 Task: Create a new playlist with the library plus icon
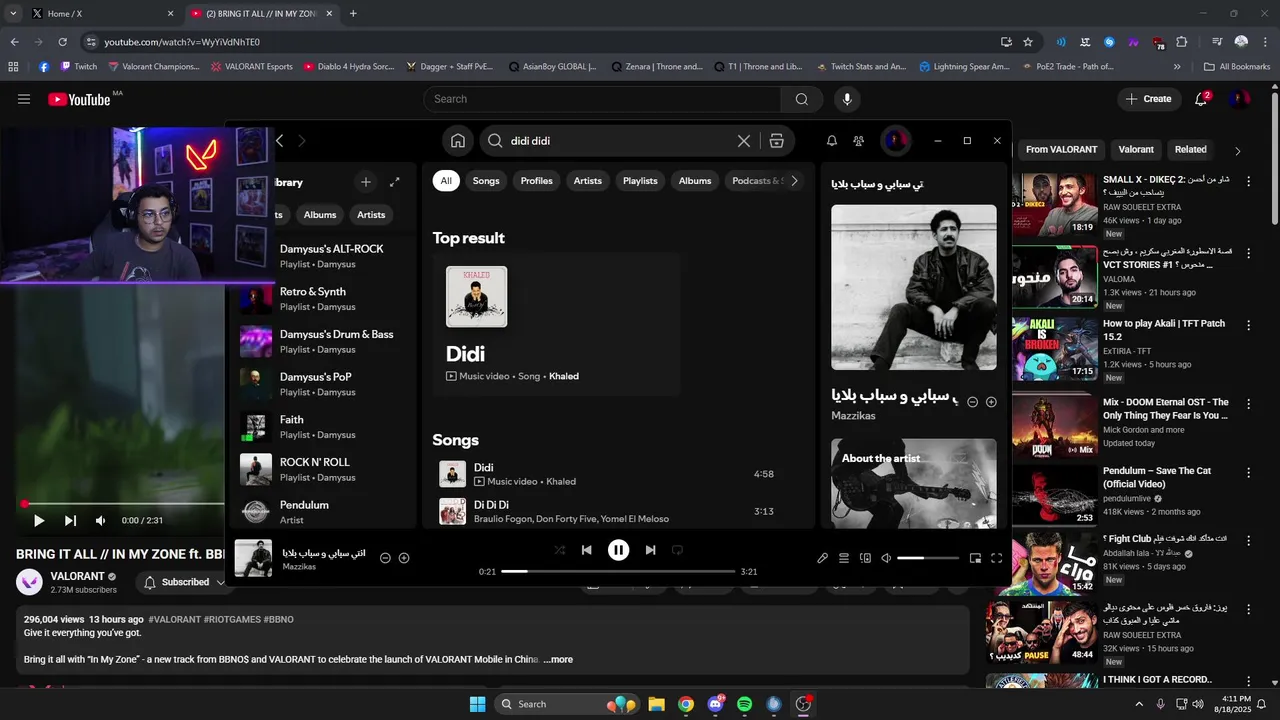point(366,182)
